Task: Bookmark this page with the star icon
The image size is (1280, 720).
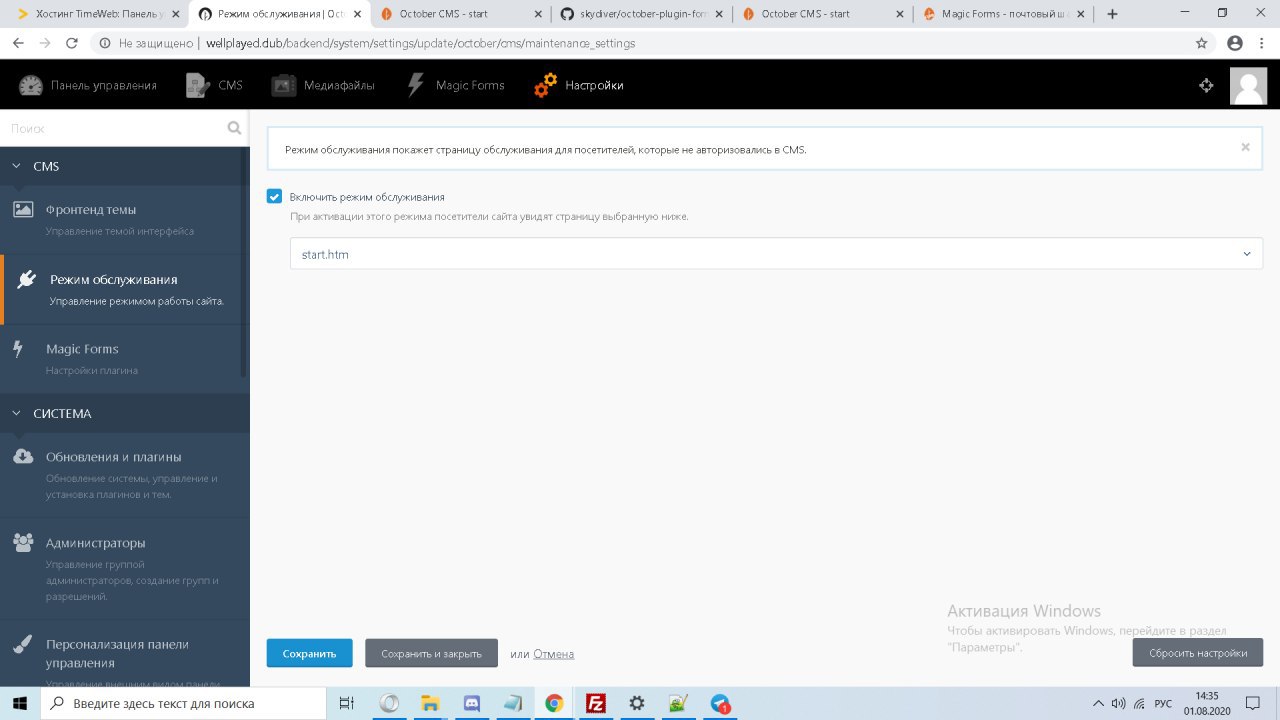Action: [x=1202, y=43]
